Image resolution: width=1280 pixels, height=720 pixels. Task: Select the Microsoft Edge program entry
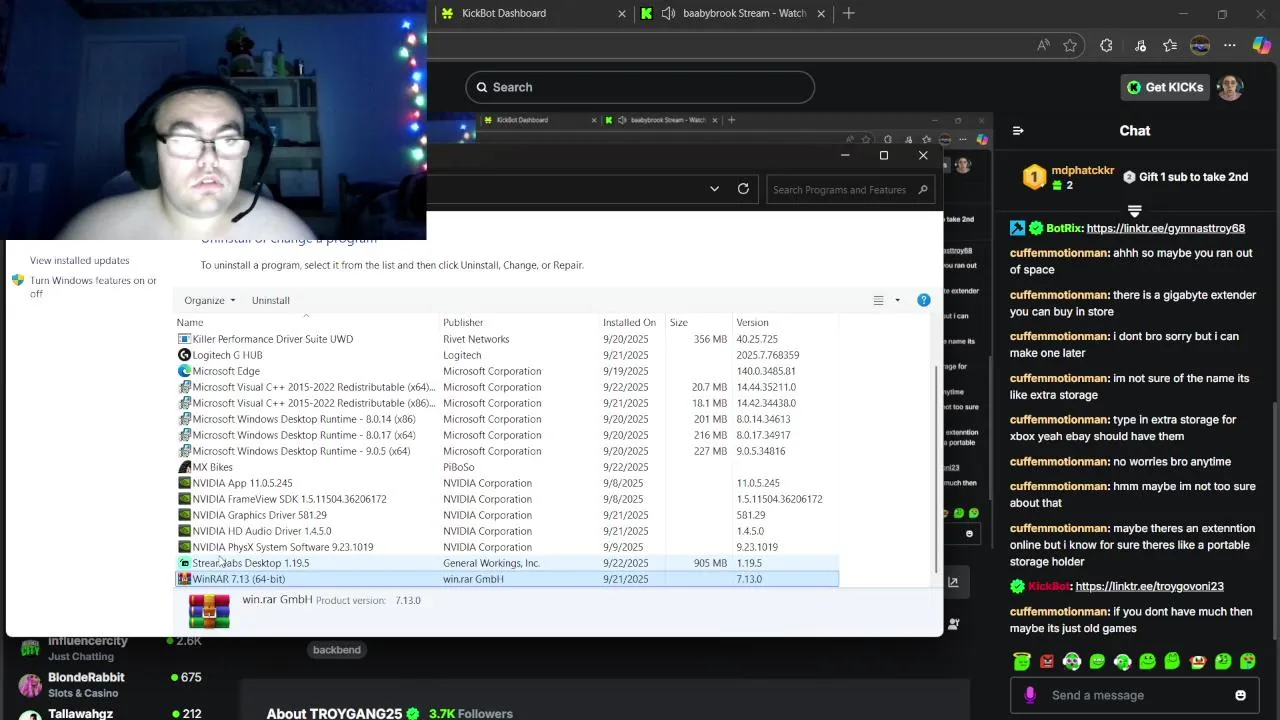[x=507, y=371]
